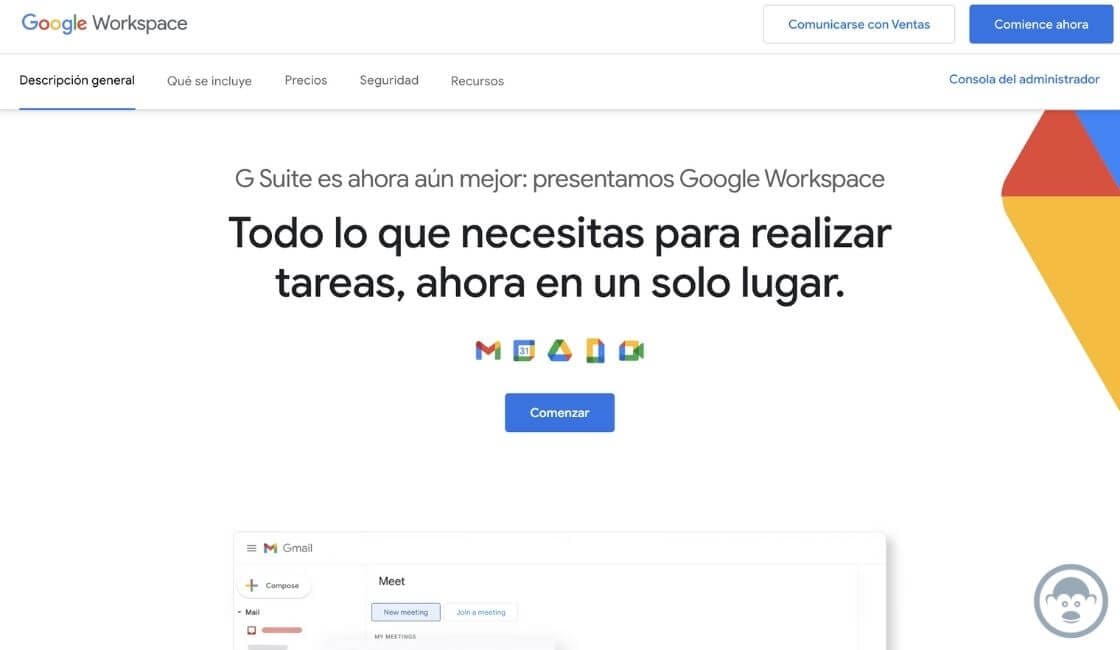Click the Gmail icon in hero section
1120x650 pixels.
(488, 351)
